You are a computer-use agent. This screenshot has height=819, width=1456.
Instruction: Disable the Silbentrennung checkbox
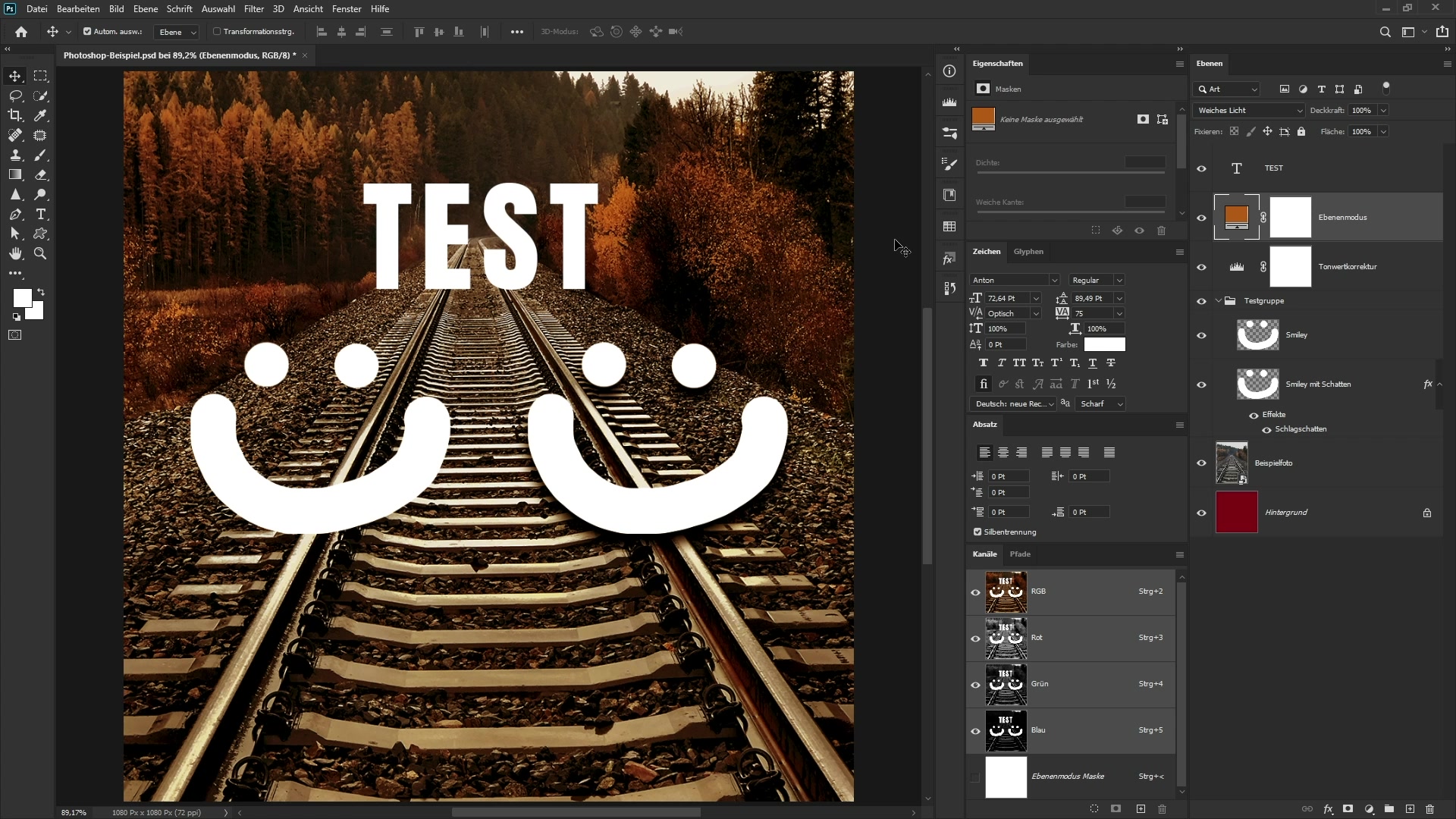click(x=977, y=532)
